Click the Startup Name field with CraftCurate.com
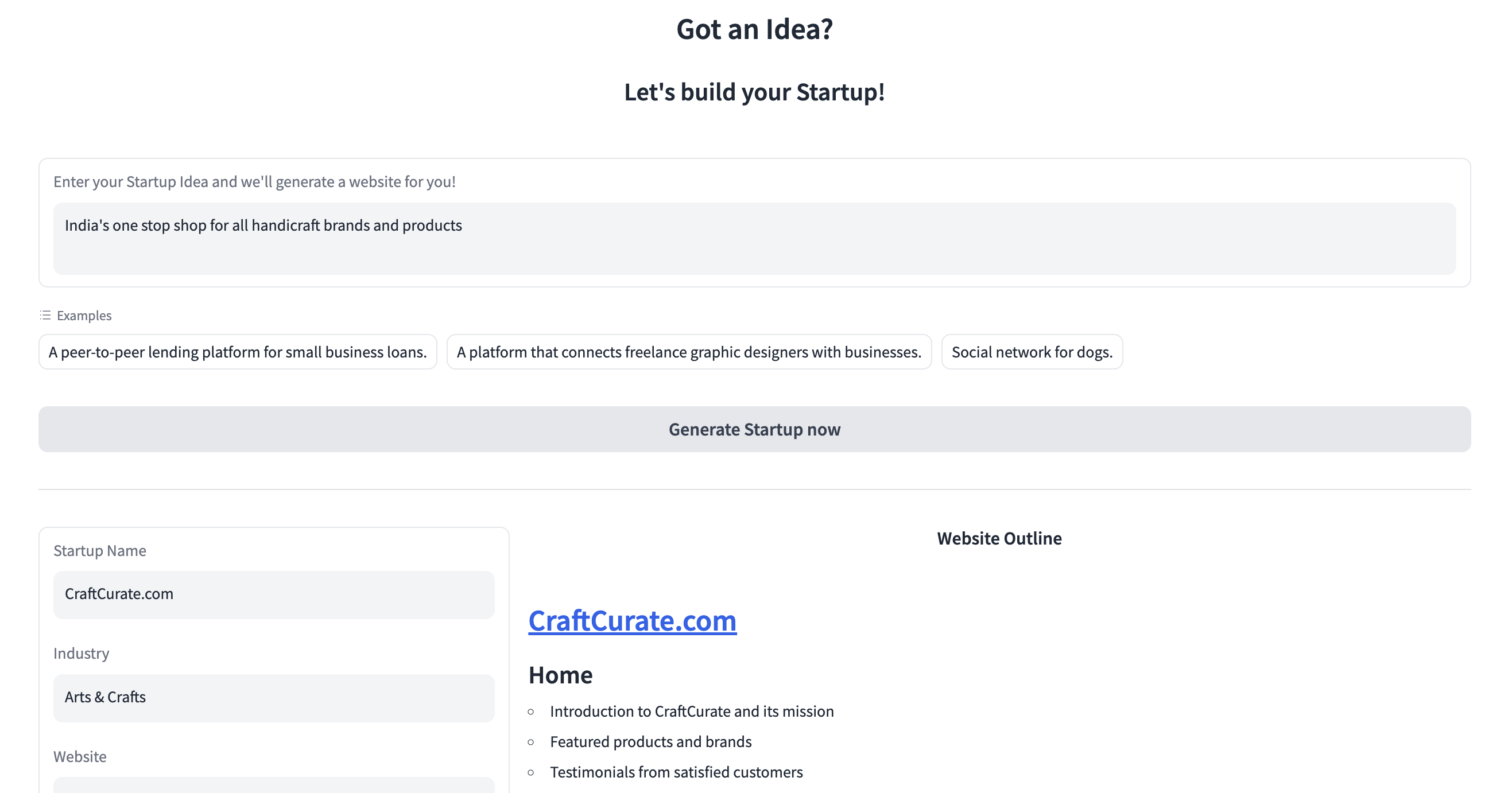Viewport: 1512px width, 793px height. click(x=273, y=594)
